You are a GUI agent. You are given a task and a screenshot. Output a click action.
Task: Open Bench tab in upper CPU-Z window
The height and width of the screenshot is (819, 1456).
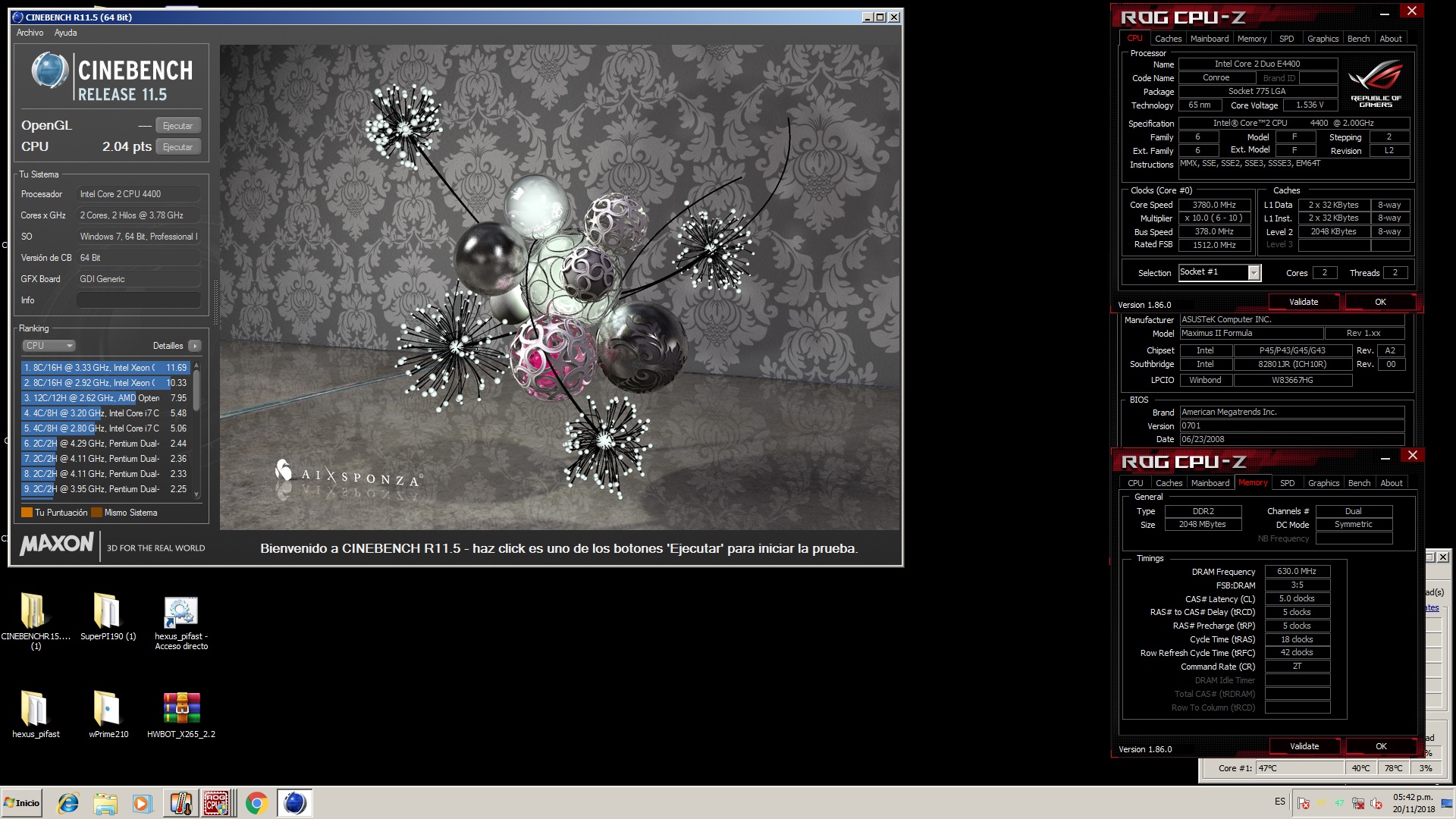pos(1358,39)
